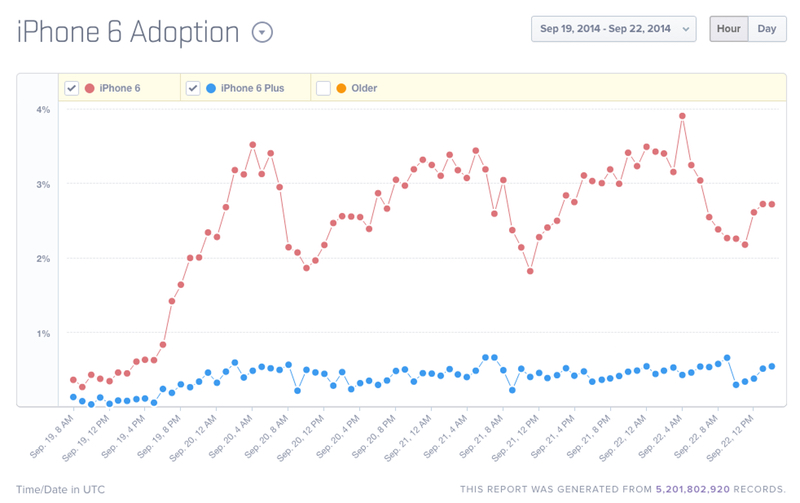Click the last red data point on the right

pyautogui.click(x=772, y=204)
